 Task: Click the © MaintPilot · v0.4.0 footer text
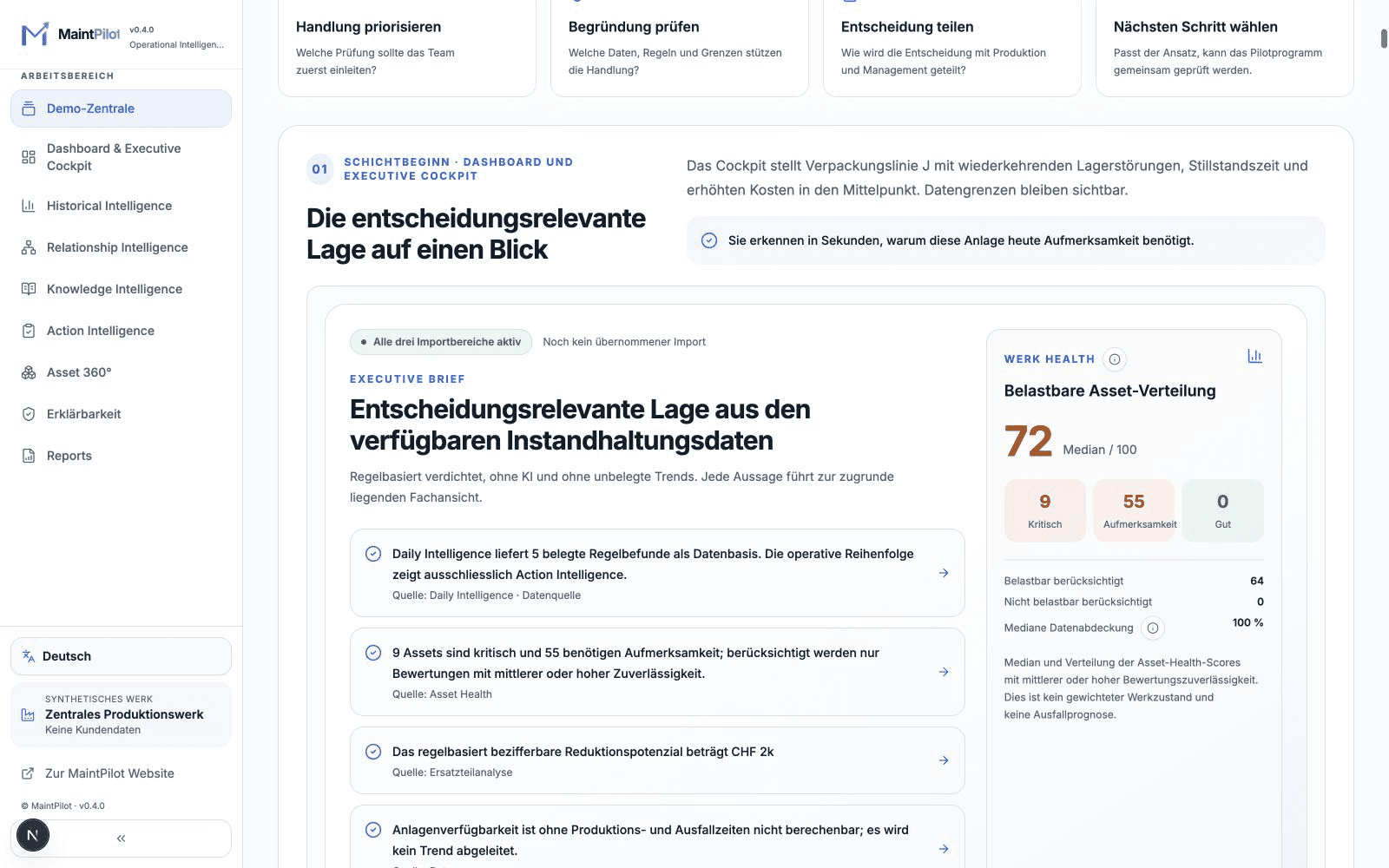click(63, 806)
